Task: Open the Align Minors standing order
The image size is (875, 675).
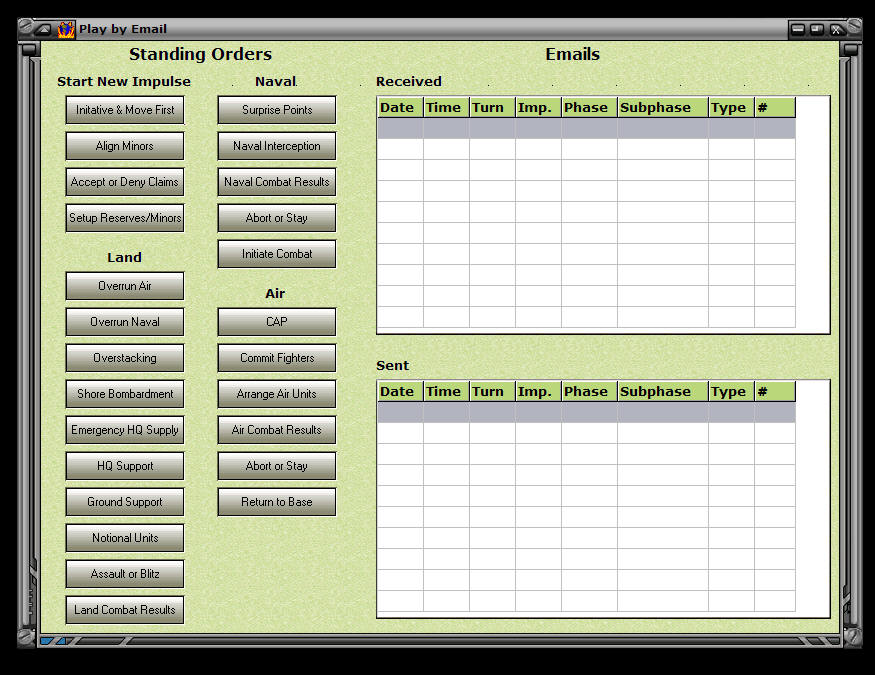Action: 125,146
